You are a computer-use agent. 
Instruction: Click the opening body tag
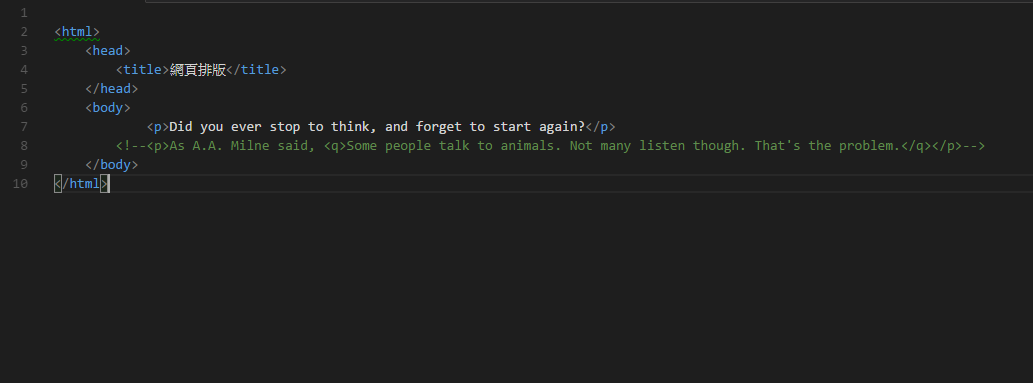click(x=108, y=107)
